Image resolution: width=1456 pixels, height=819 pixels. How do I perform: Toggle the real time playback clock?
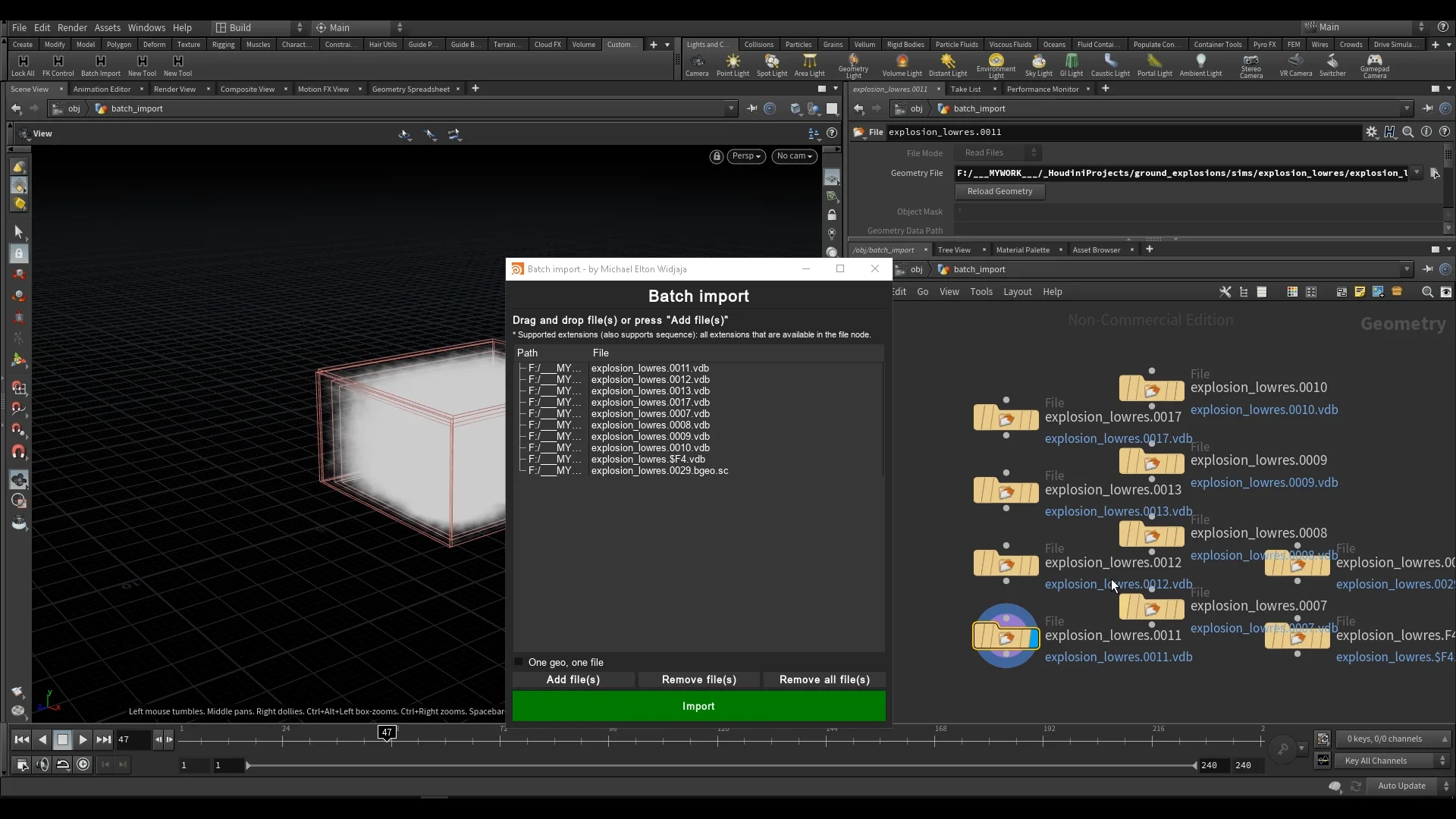[83, 764]
